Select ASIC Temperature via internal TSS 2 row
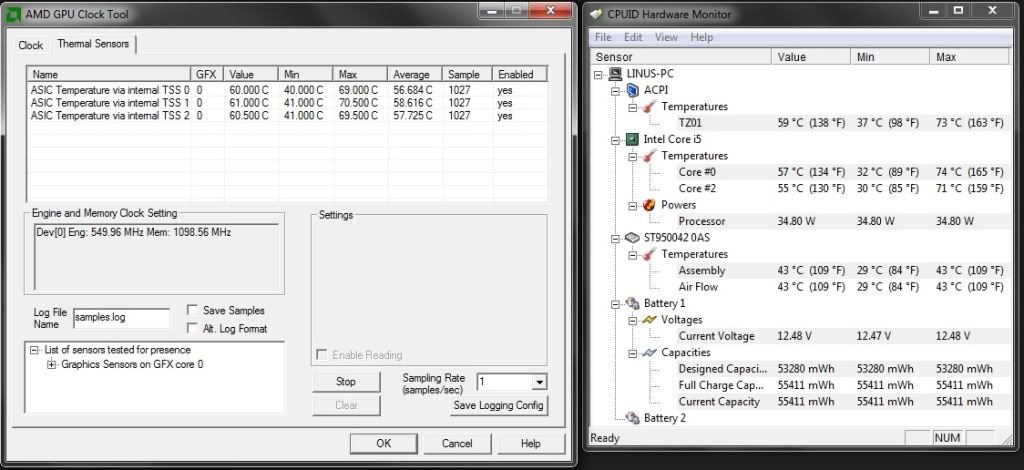Screen dimensions: 1024x470 286,116
